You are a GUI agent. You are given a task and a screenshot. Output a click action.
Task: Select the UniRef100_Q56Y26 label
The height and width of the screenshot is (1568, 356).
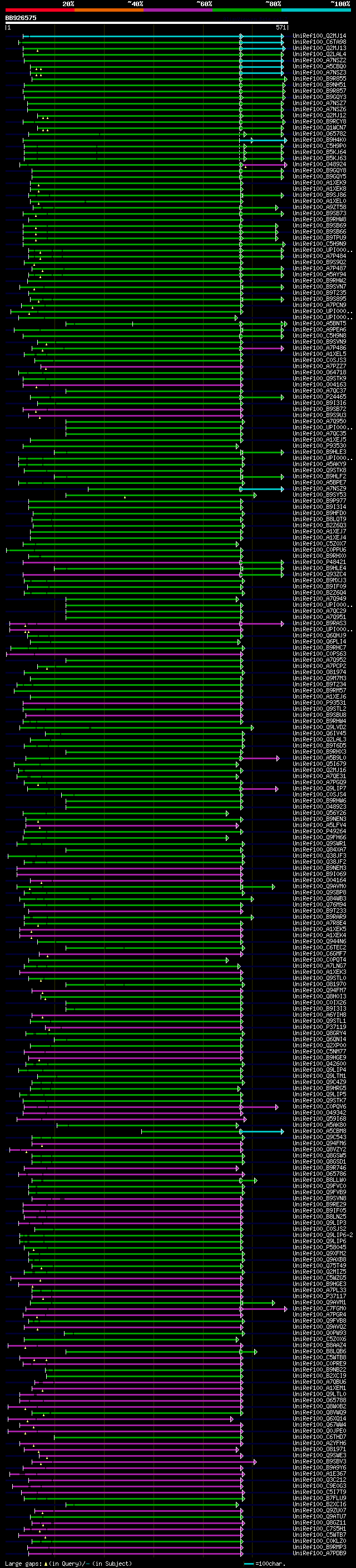click(319, 813)
